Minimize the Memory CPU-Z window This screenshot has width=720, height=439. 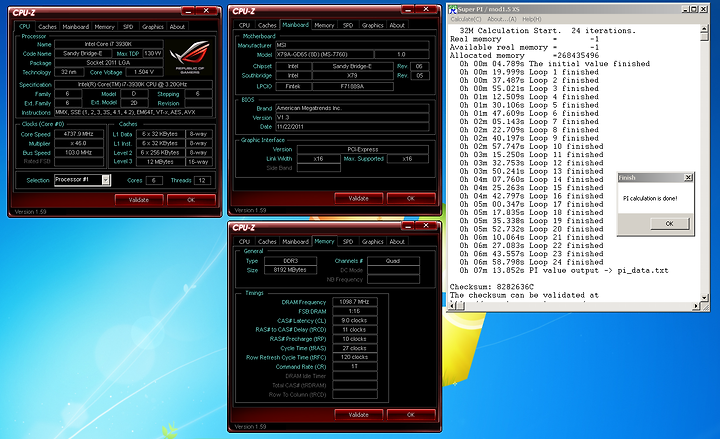pyautogui.click(x=407, y=225)
